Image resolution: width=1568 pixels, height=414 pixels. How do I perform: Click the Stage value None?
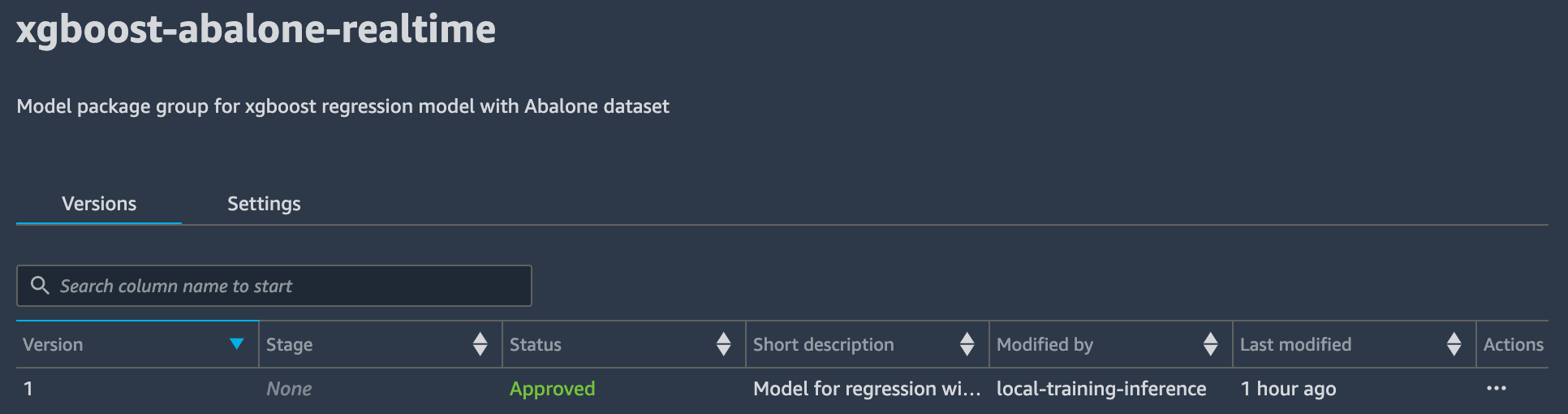tap(289, 389)
